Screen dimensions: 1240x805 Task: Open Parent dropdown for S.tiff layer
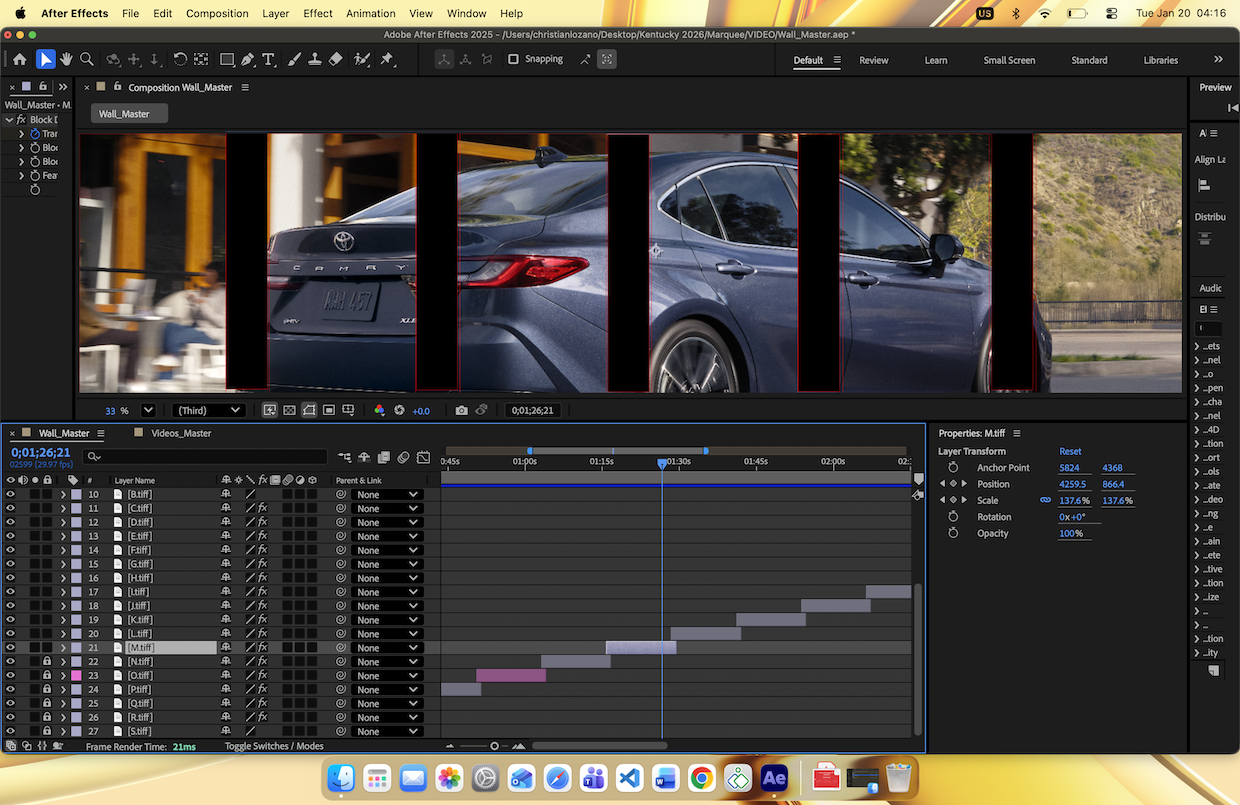(x=387, y=732)
